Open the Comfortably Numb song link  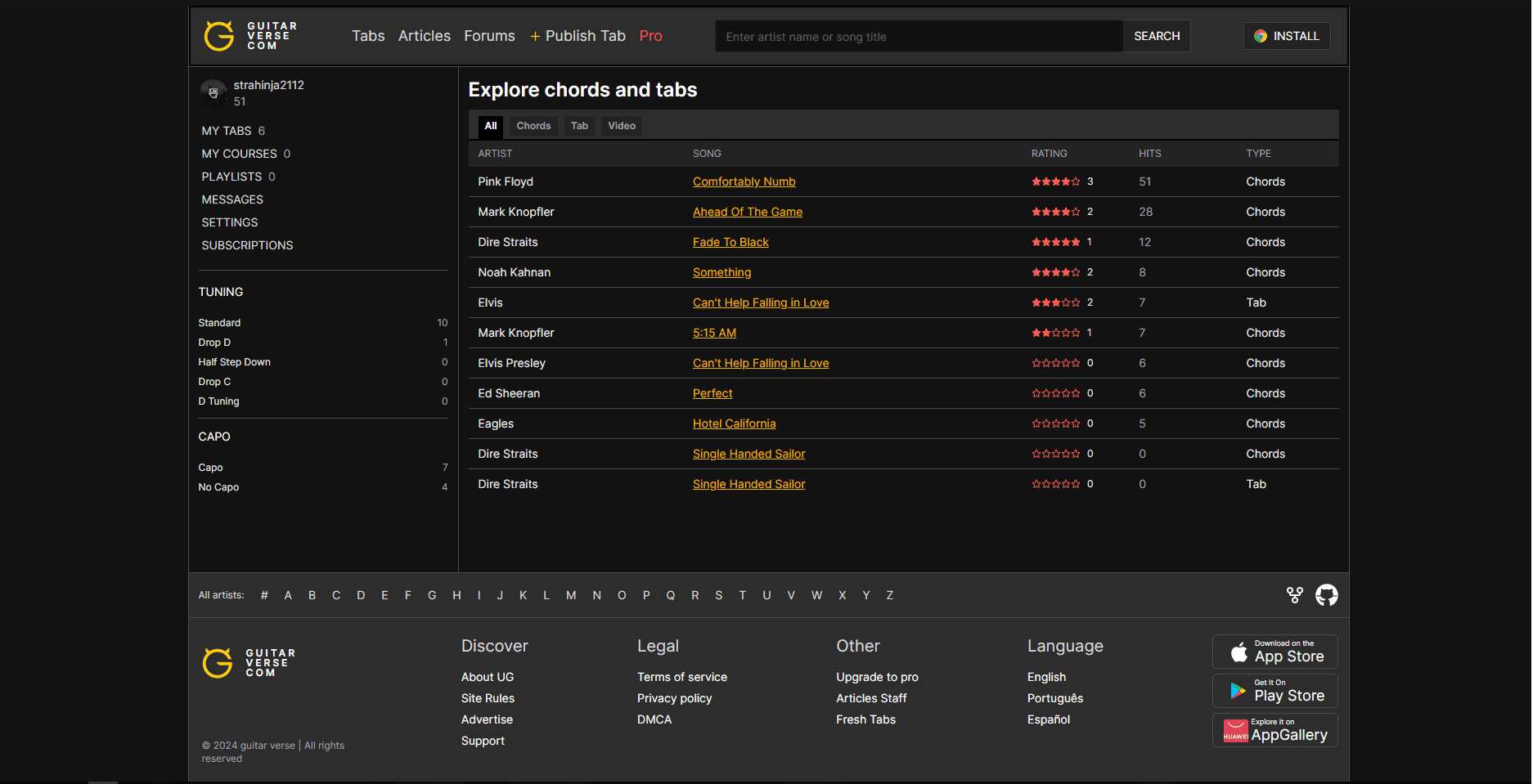point(744,181)
